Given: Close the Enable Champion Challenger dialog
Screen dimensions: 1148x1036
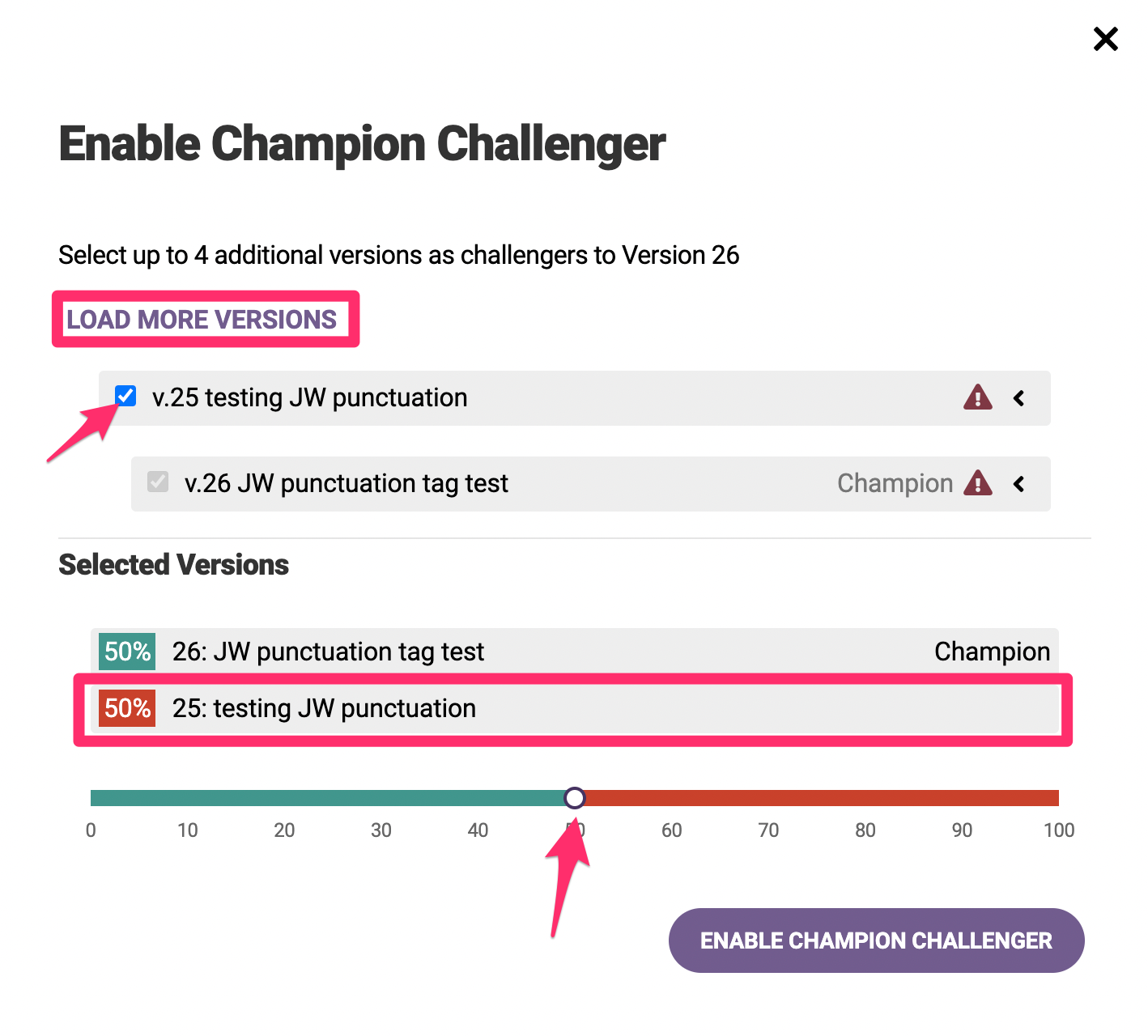Looking at the screenshot, I should (1105, 39).
